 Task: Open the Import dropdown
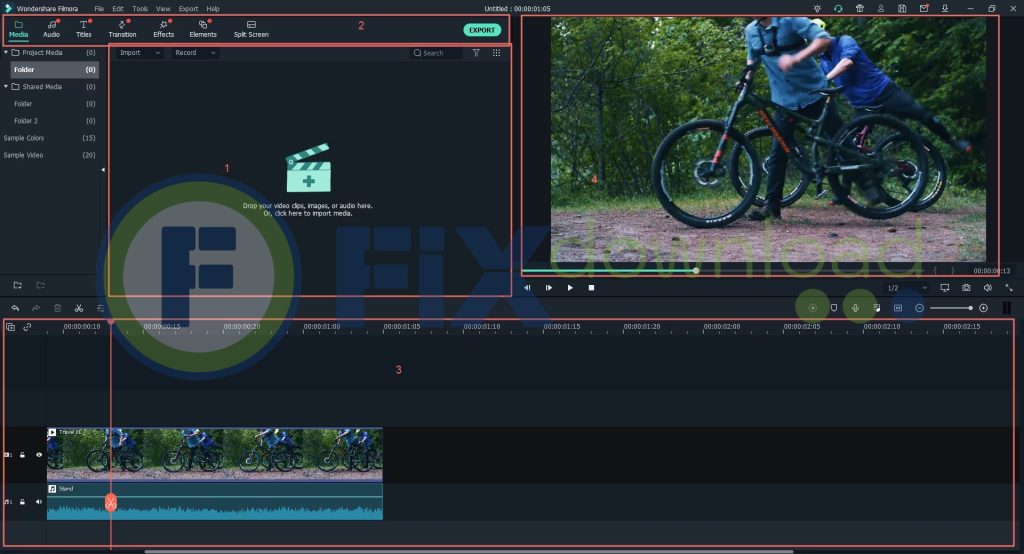click(138, 53)
